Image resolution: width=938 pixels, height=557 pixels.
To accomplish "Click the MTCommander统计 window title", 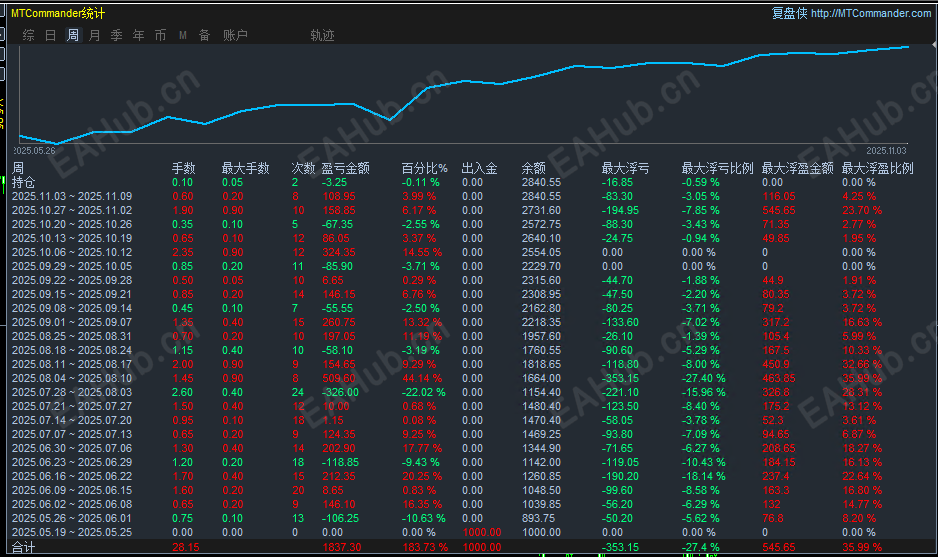I will click(x=58, y=13).
